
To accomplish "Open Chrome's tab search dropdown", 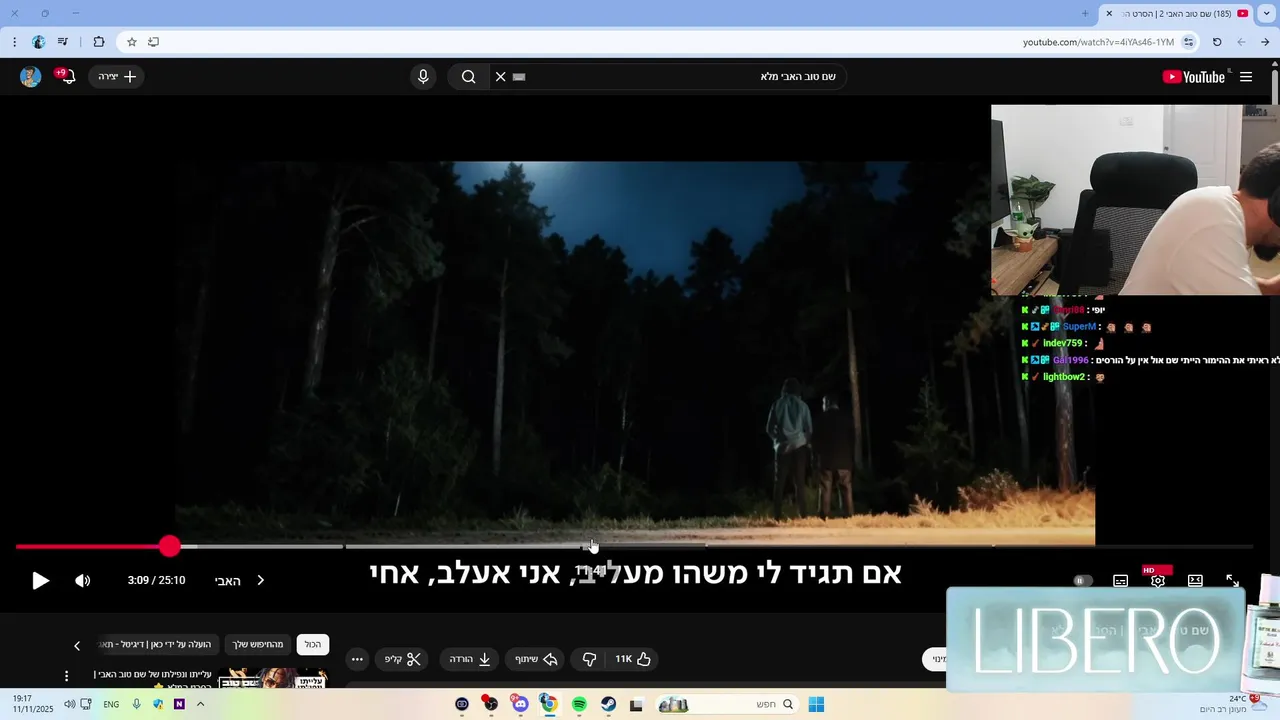I will pos(1268,13).
